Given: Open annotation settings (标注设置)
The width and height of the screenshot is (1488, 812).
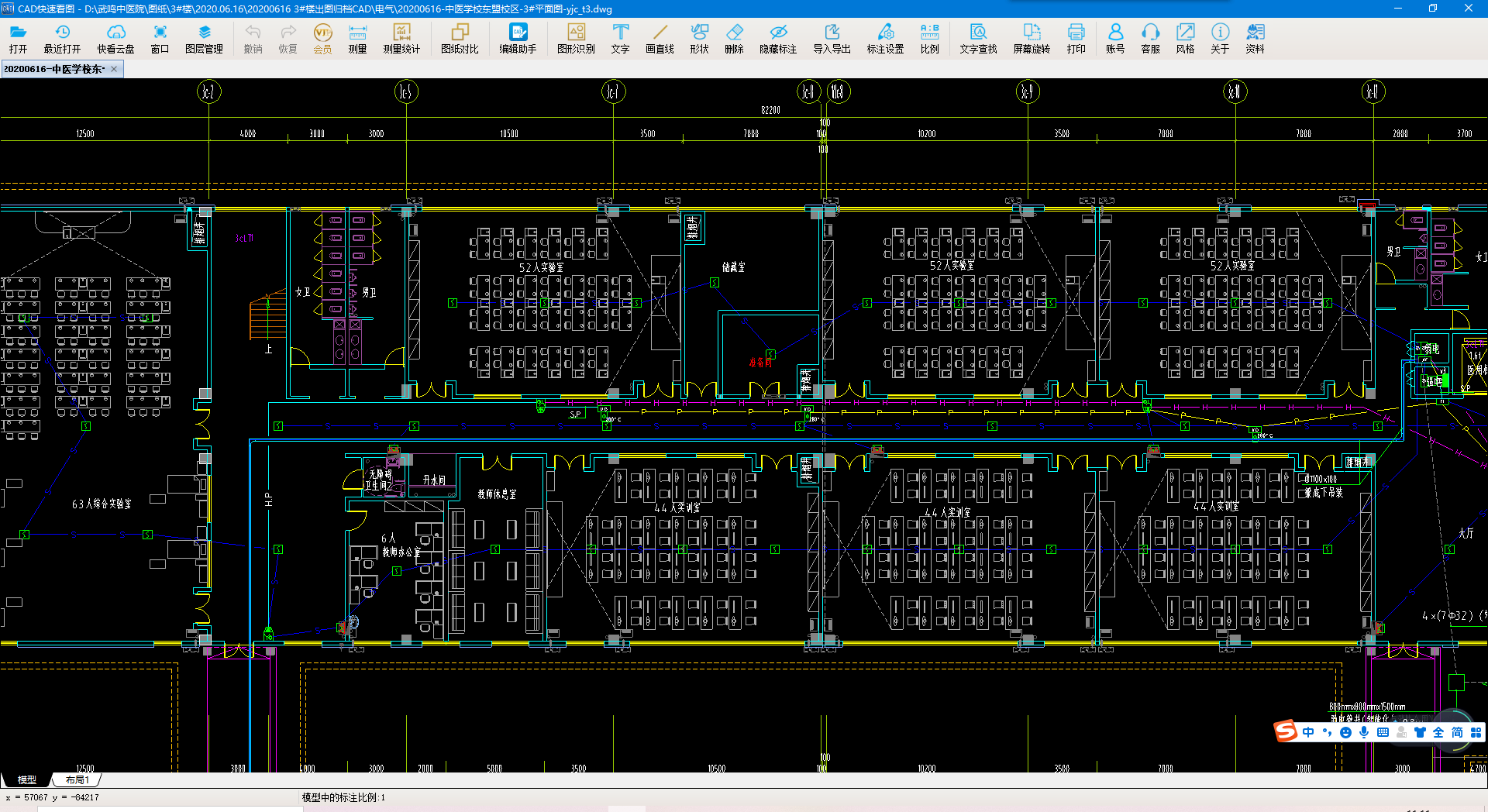Looking at the screenshot, I should (x=885, y=39).
